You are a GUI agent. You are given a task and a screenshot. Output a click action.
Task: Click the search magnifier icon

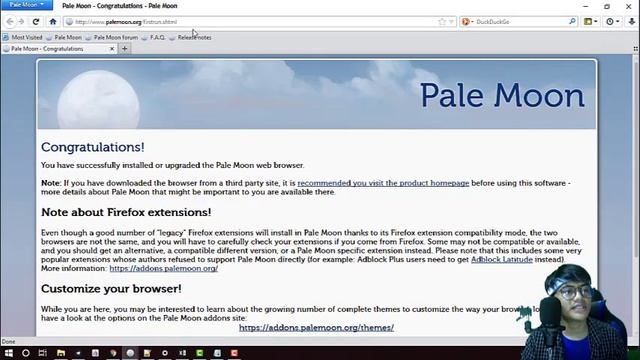pyautogui.click(x=572, y=22)
